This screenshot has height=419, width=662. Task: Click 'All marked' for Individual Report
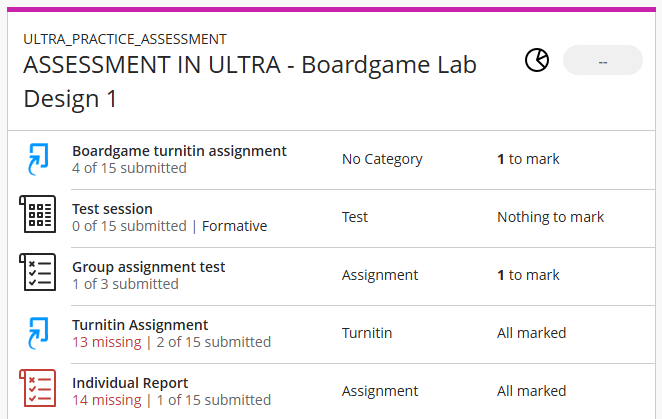531,391
